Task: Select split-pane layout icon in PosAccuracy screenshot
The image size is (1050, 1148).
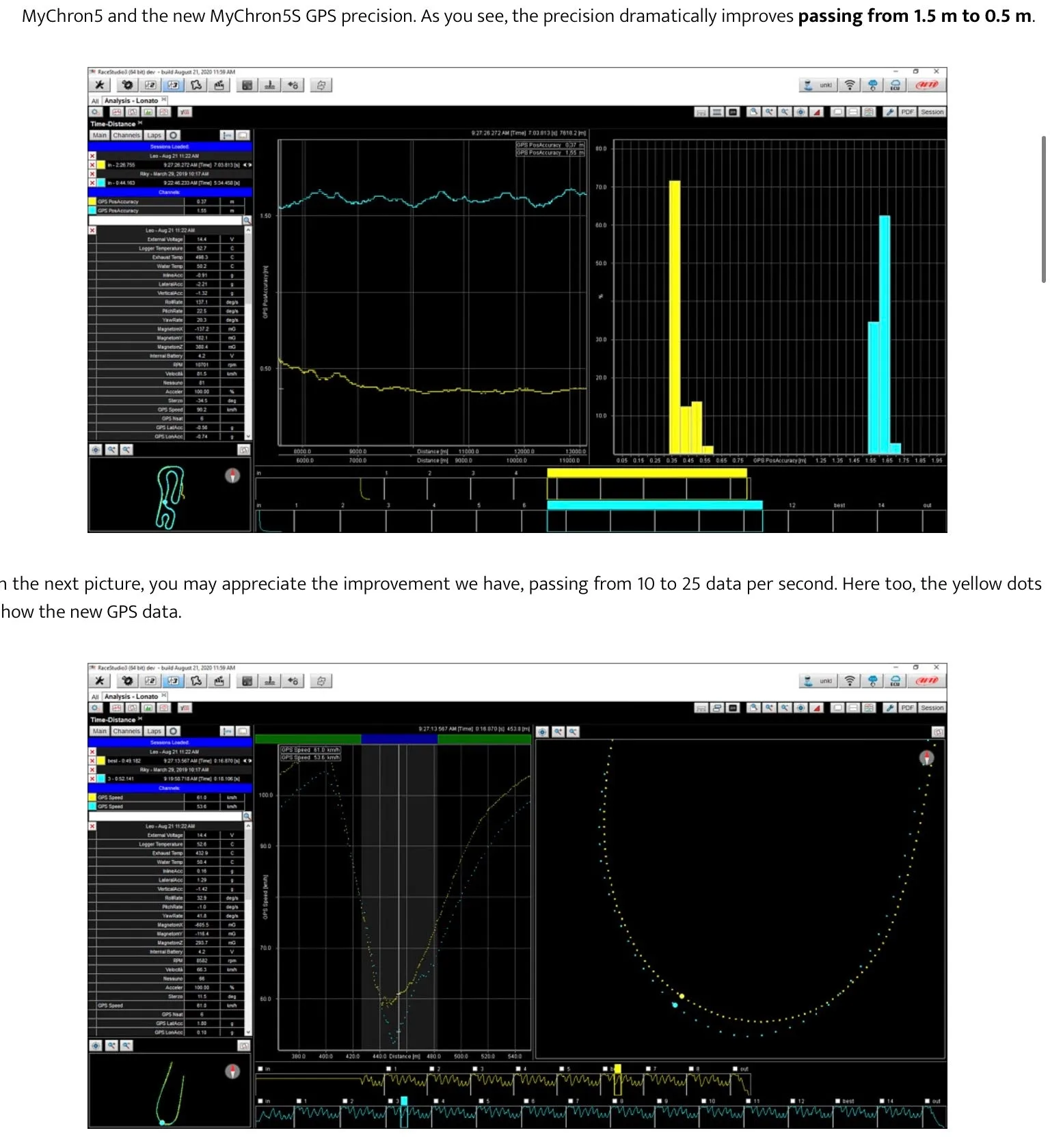Action: 853,112
